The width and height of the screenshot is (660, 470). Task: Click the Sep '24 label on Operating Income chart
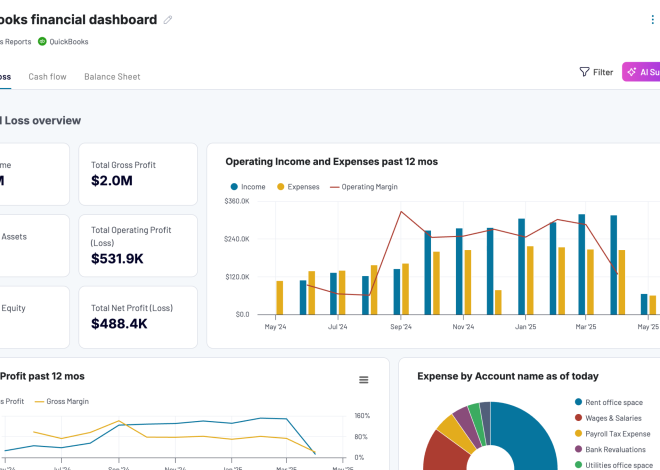point(401,327)
